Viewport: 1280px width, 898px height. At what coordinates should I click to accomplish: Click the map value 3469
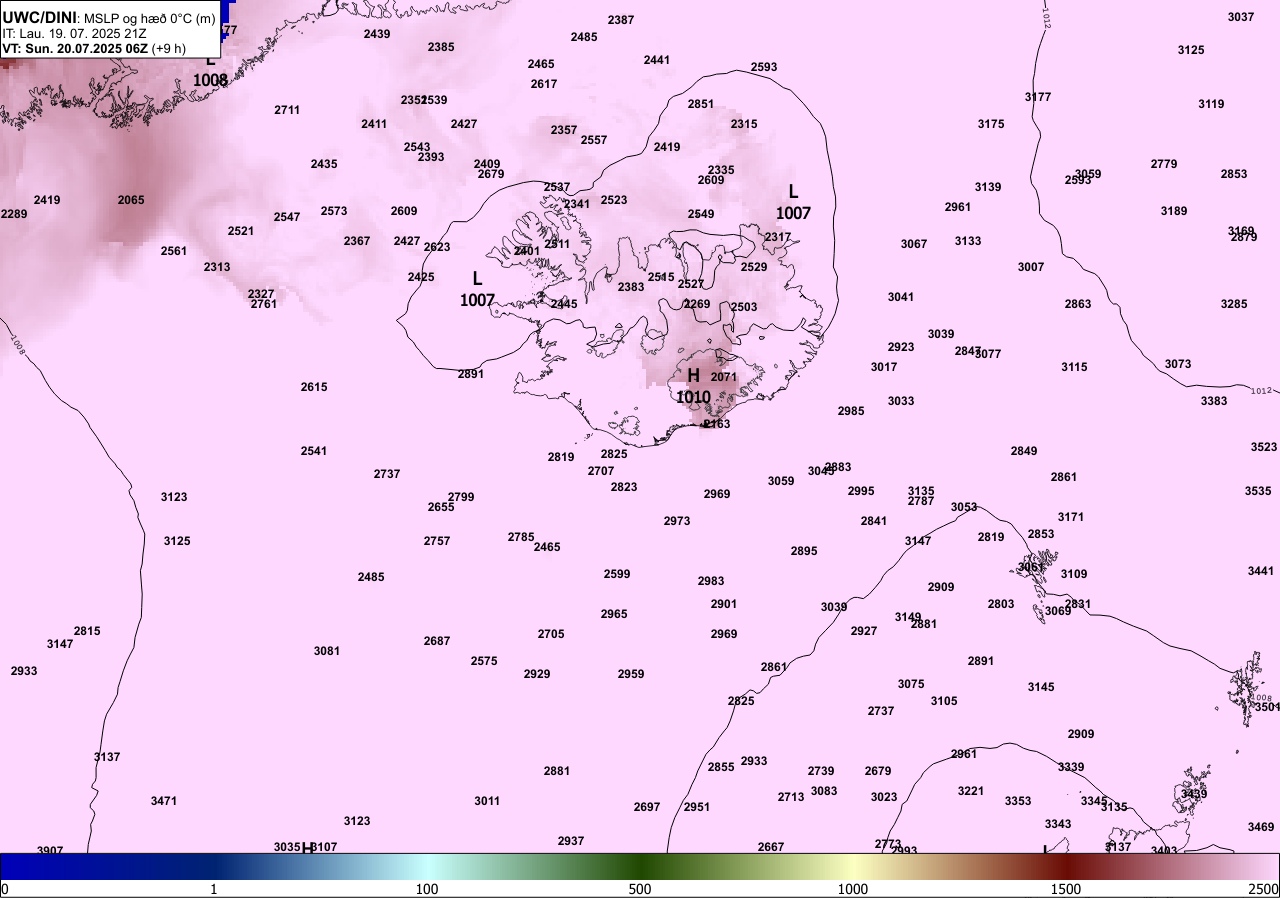1261,827
